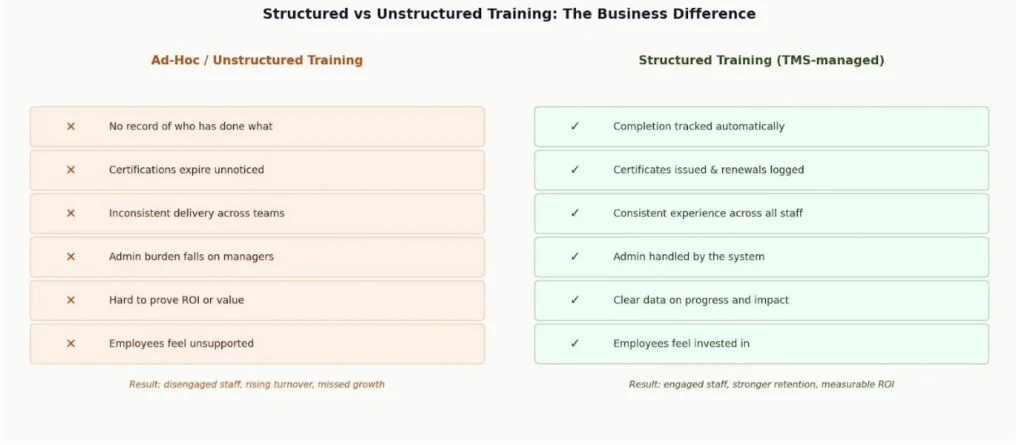Click the checkmark next to "Certificates issued & renewals logged"
The height and width of the screenshot is (445, 1024).
pos(575,170)
